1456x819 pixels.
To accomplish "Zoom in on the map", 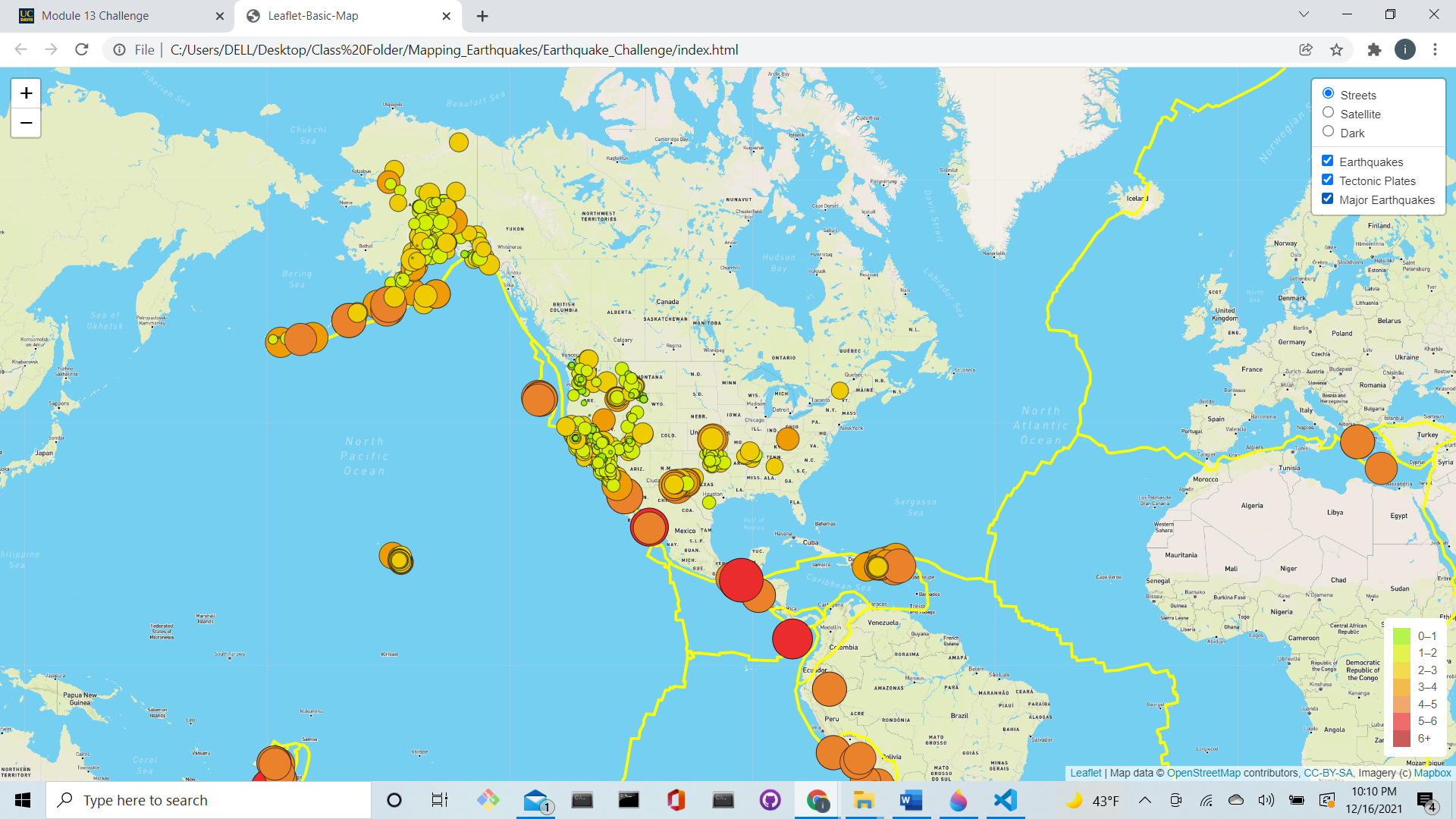I will (25, 93).
